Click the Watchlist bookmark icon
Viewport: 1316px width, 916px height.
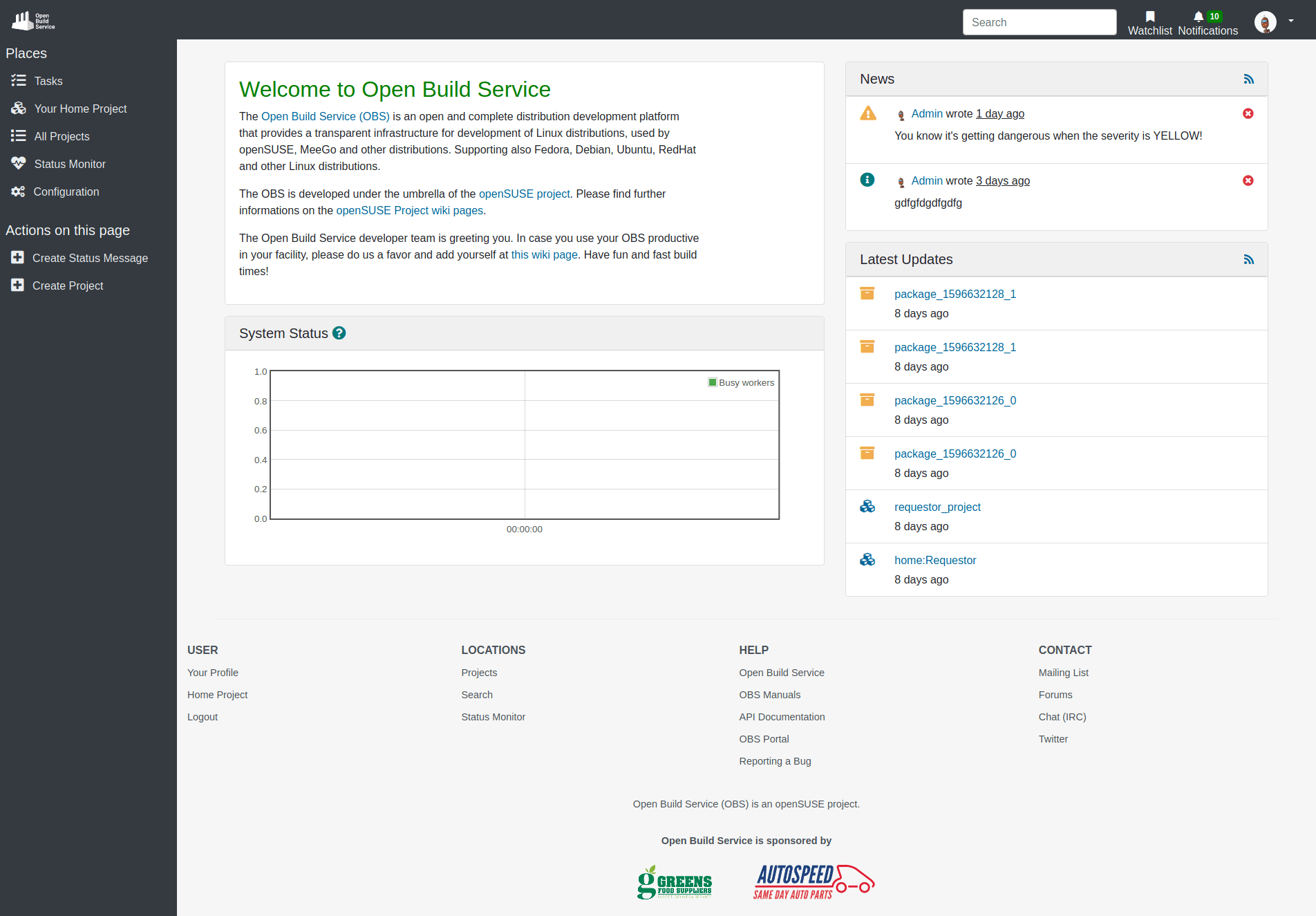point(1149,15)
